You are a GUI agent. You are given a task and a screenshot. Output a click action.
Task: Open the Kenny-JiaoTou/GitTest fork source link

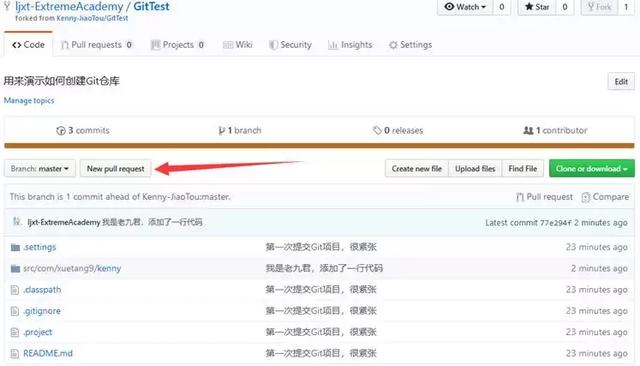pos(92,18)
